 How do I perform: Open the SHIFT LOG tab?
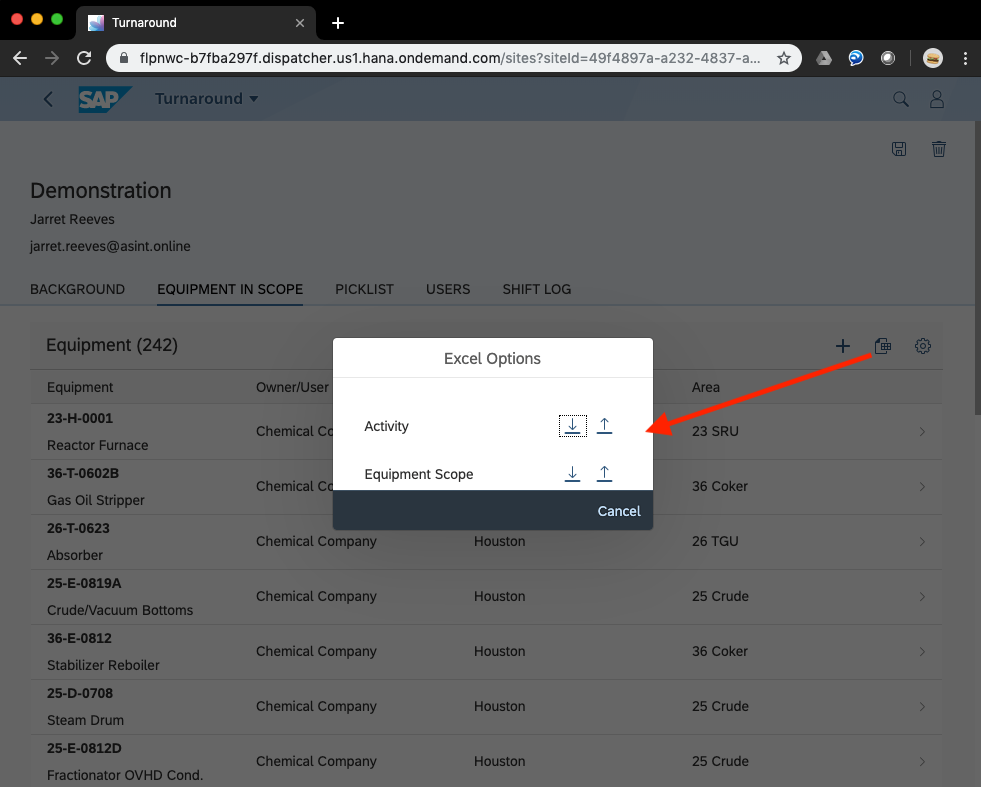537,289
